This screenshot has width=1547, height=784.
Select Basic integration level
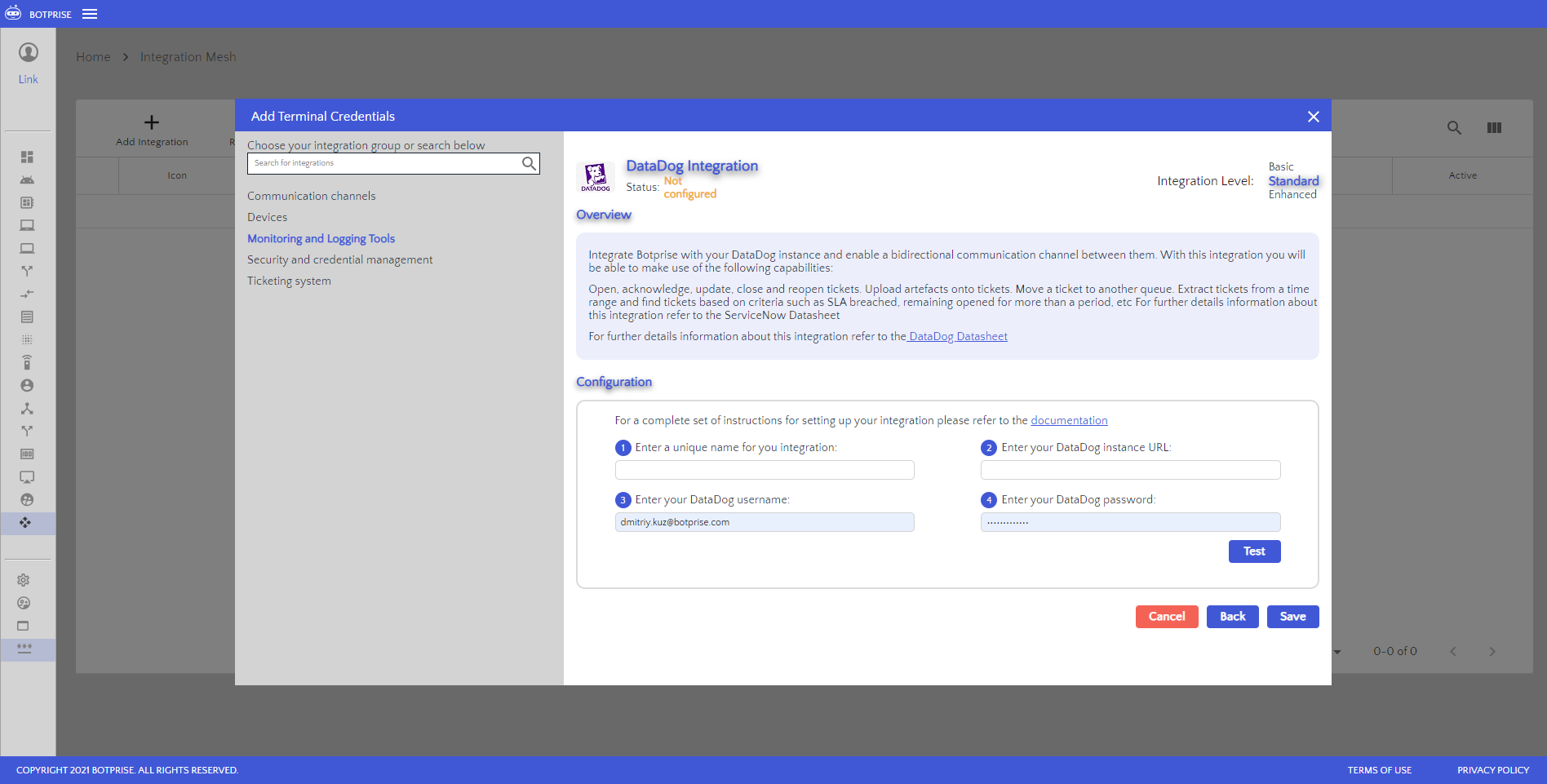(1281, 166)
